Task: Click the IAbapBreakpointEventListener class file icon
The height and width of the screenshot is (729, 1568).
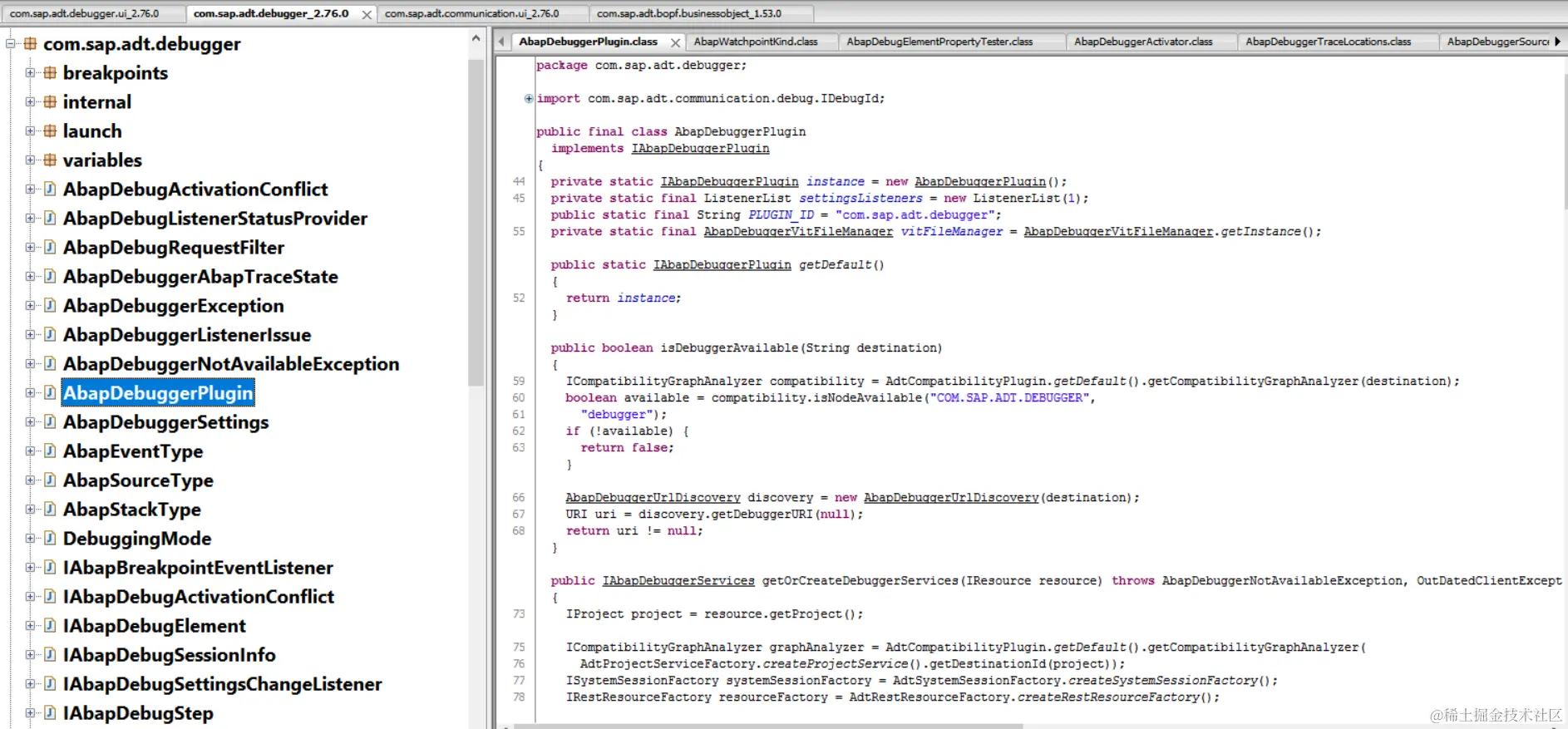Action: 50,568
